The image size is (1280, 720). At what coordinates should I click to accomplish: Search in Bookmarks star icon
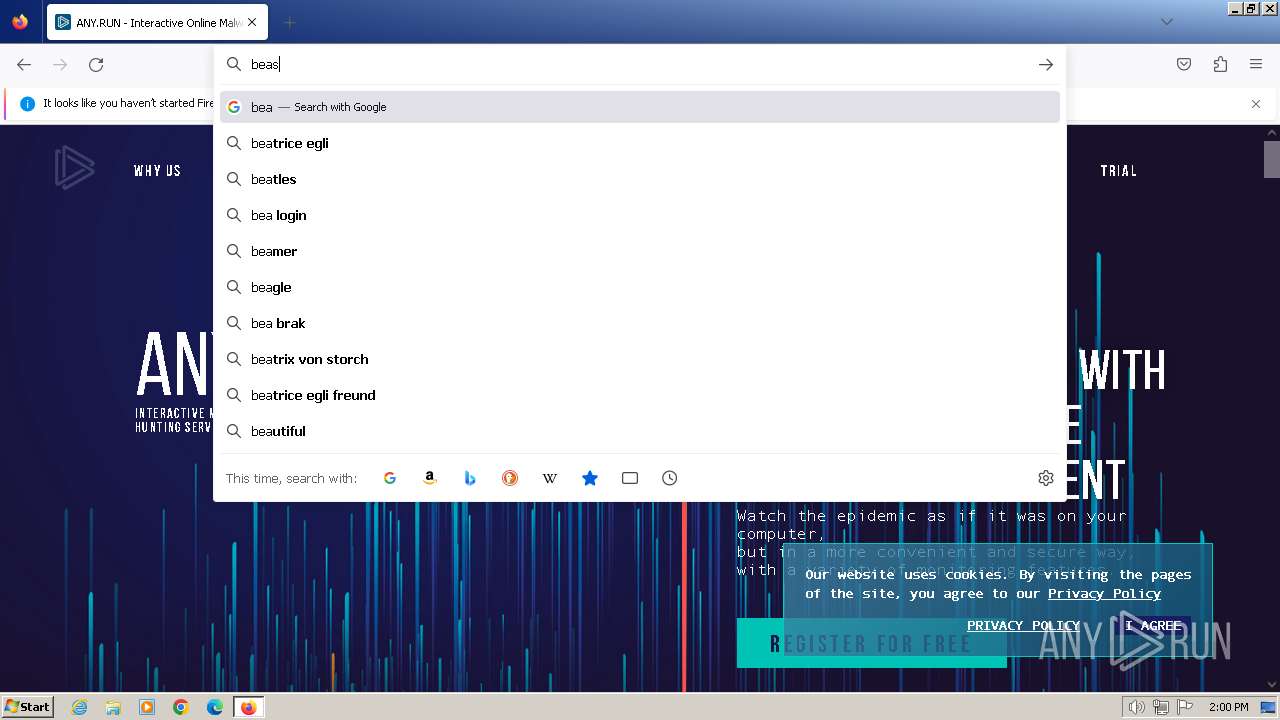[590, 478]
